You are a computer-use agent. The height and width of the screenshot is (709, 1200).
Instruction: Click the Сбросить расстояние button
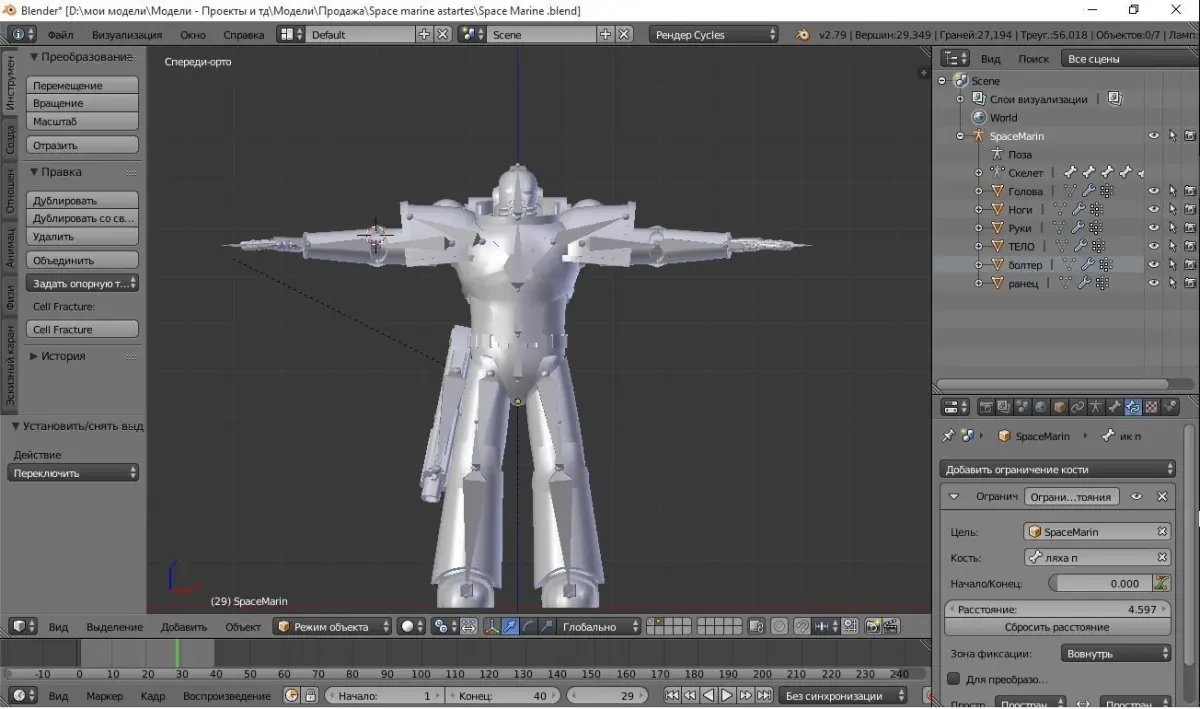pyautogui.click(x=1057, y=627)
